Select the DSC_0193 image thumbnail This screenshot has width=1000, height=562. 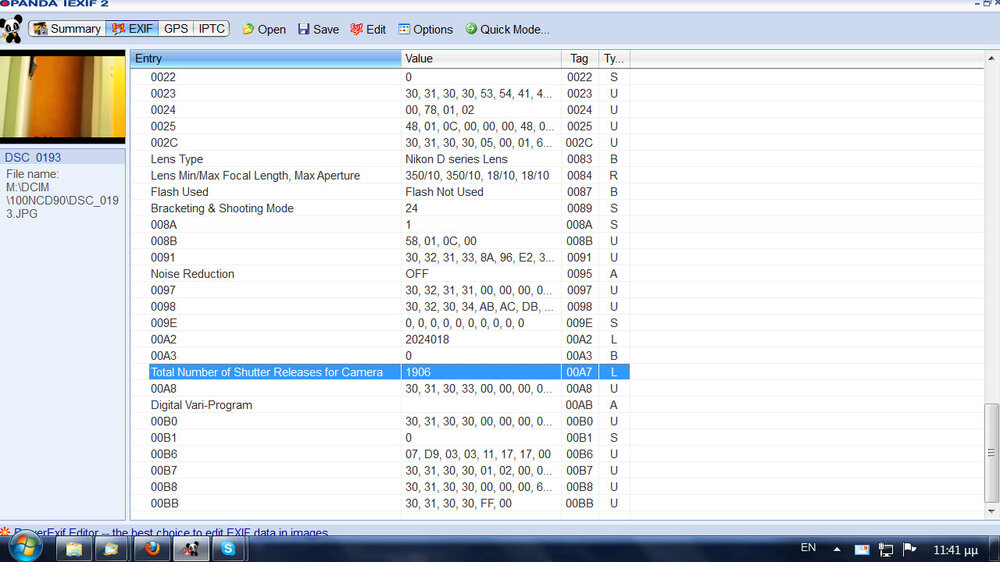(63, 97)
